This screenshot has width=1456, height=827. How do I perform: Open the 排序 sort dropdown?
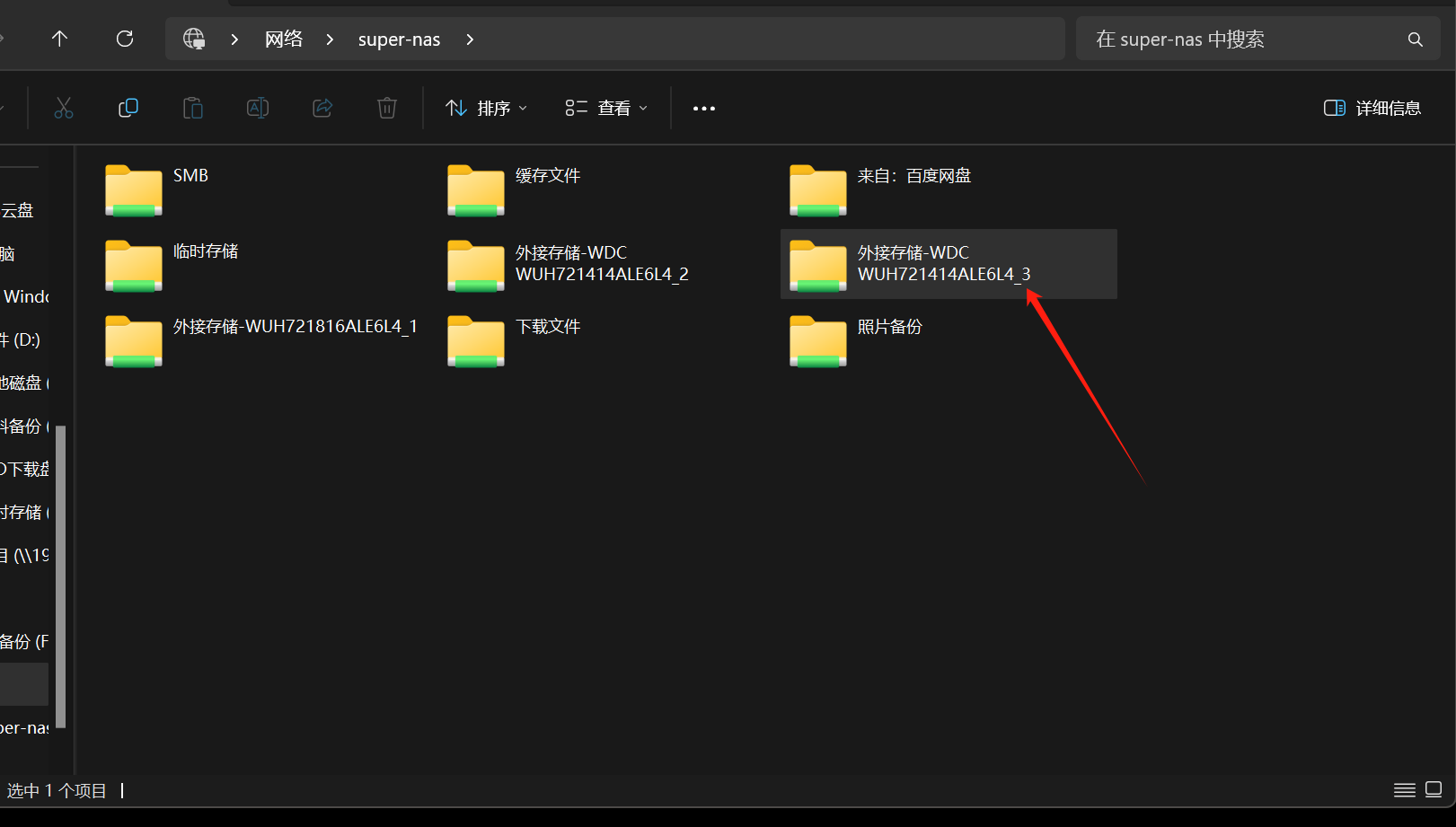coord(487,109)
